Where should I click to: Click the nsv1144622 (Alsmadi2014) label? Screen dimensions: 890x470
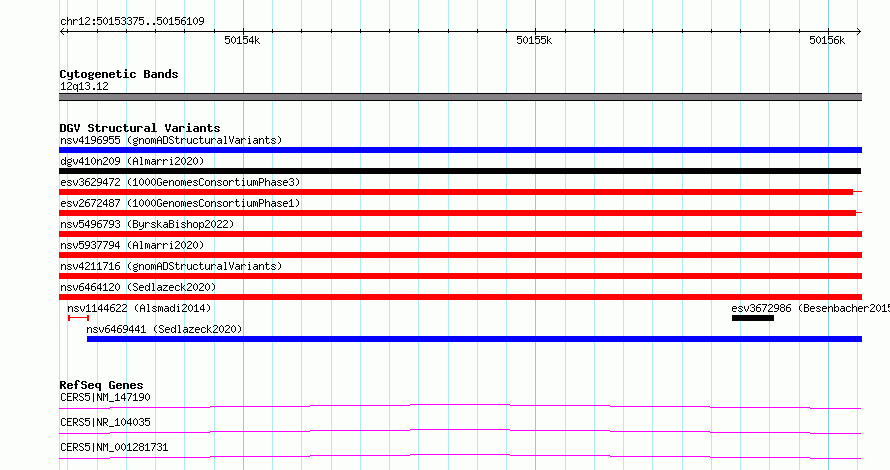coord(139,308)
